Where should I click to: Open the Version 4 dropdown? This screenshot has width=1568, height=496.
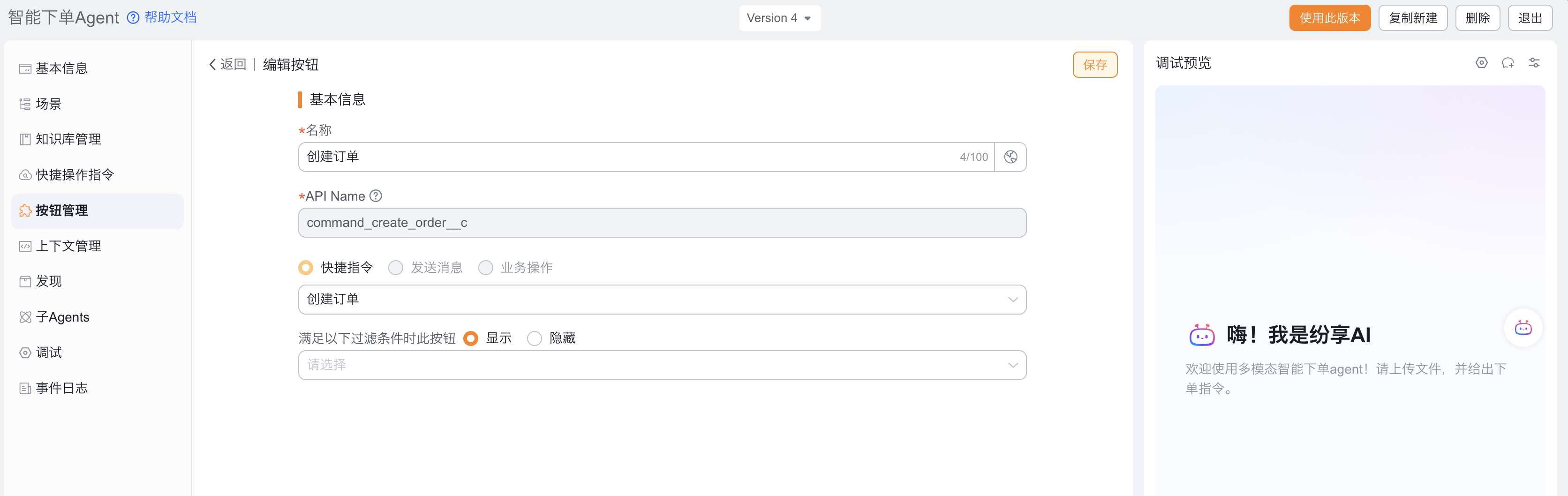click(x=779, y=18)
